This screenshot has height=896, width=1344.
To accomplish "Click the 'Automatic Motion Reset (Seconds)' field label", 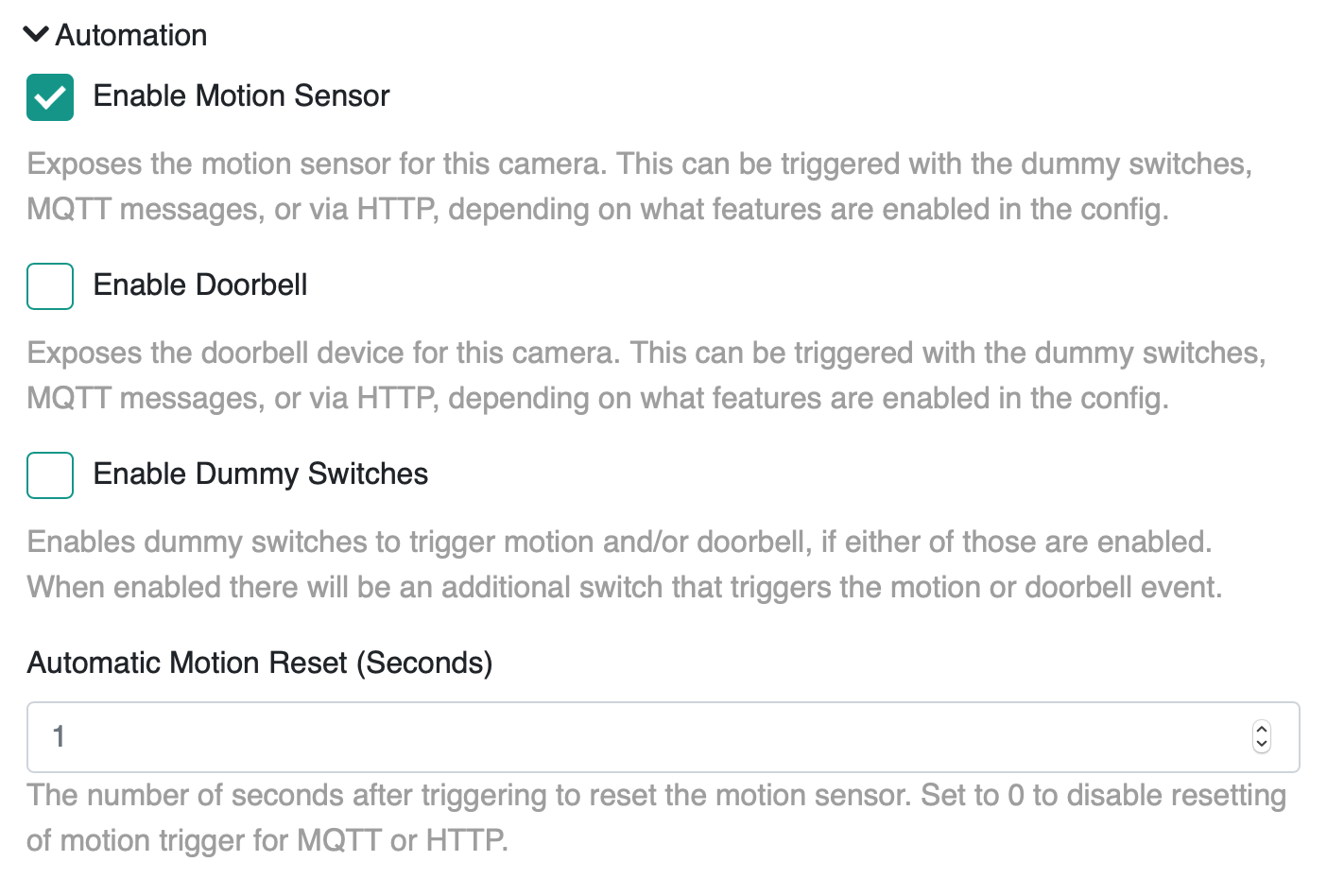I will coord(260,663).
